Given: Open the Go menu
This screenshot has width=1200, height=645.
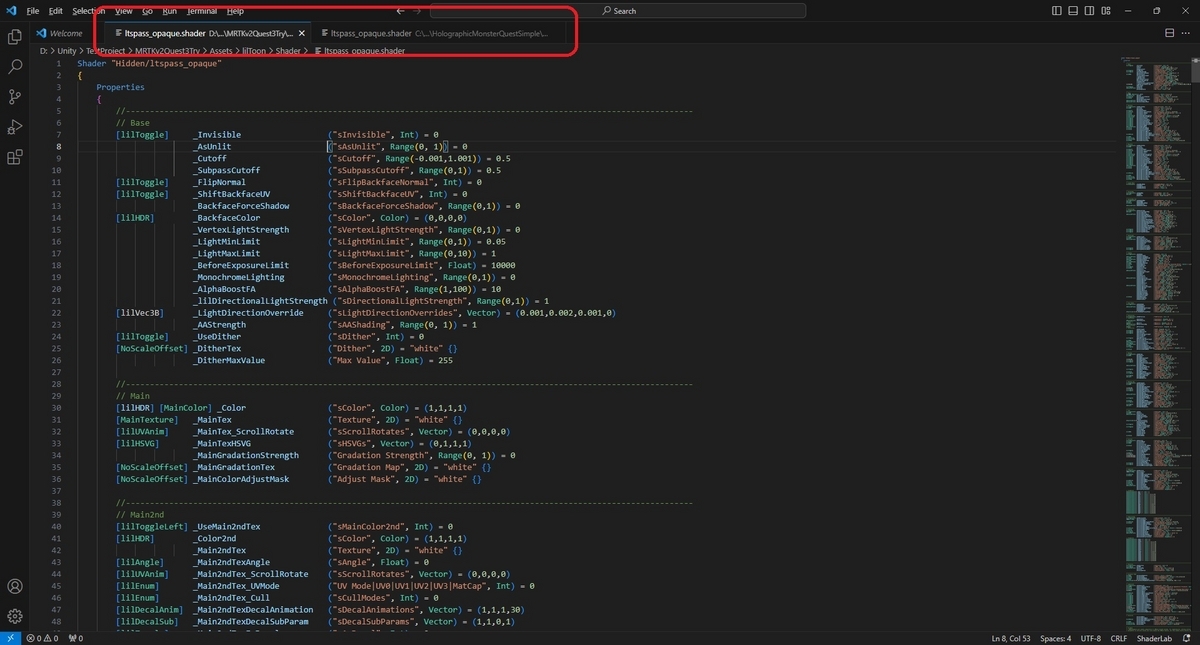Looking at the screenshot, I should point(147,11).
